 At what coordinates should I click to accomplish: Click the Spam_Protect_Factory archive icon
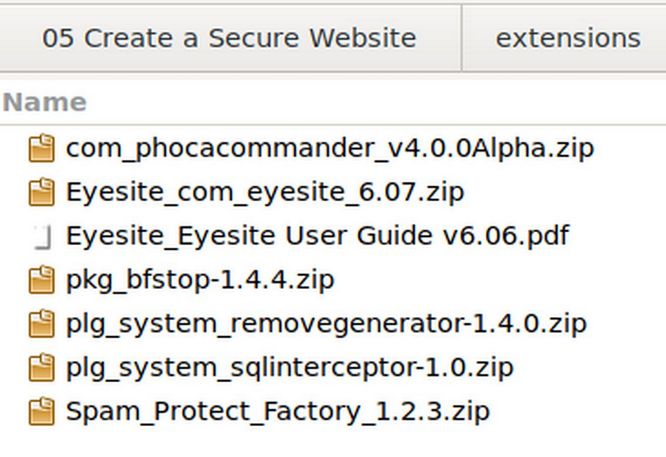click(41, 411)
